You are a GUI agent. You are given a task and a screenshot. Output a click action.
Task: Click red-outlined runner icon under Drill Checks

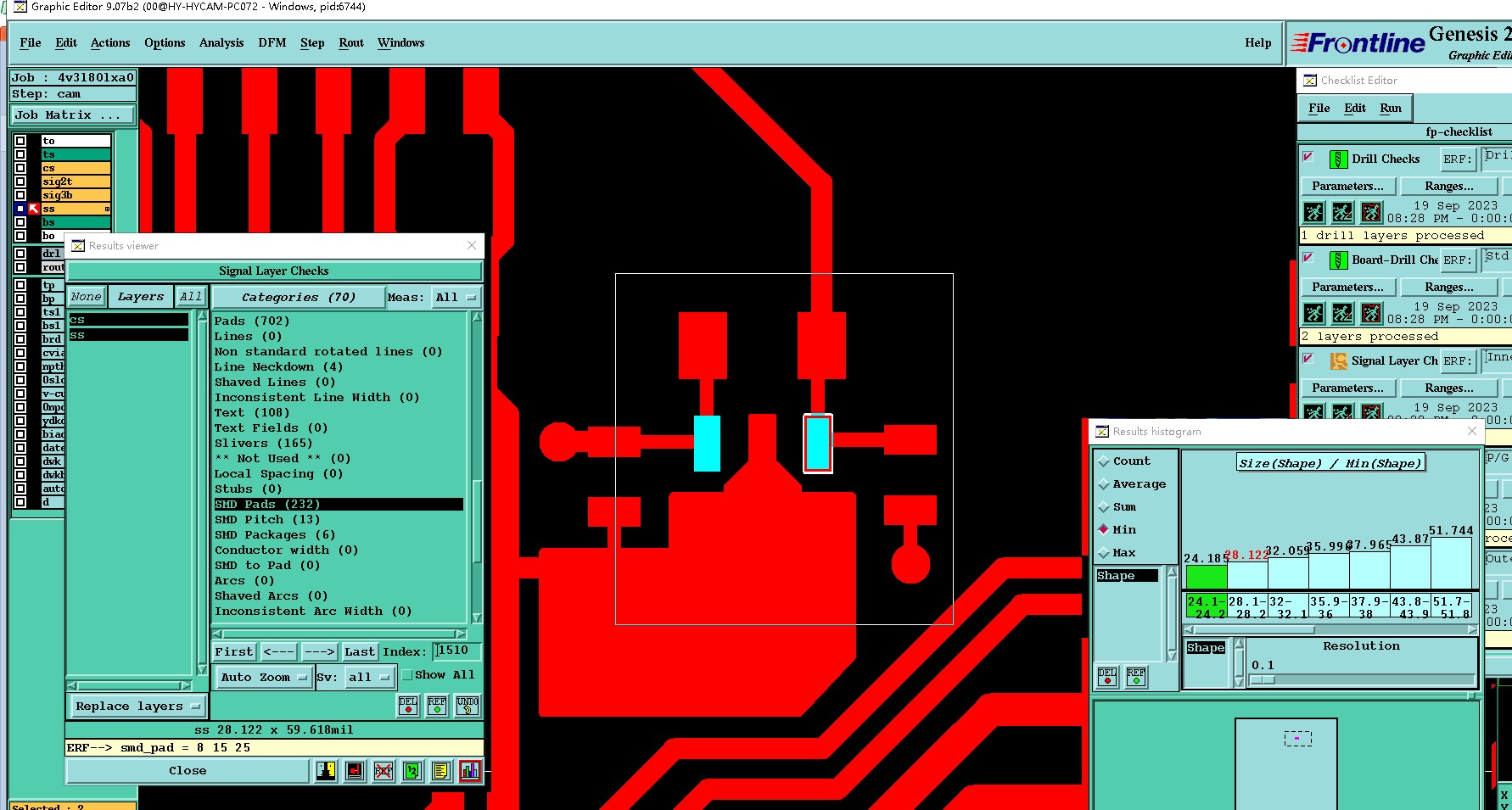(x=1371, y=212)
